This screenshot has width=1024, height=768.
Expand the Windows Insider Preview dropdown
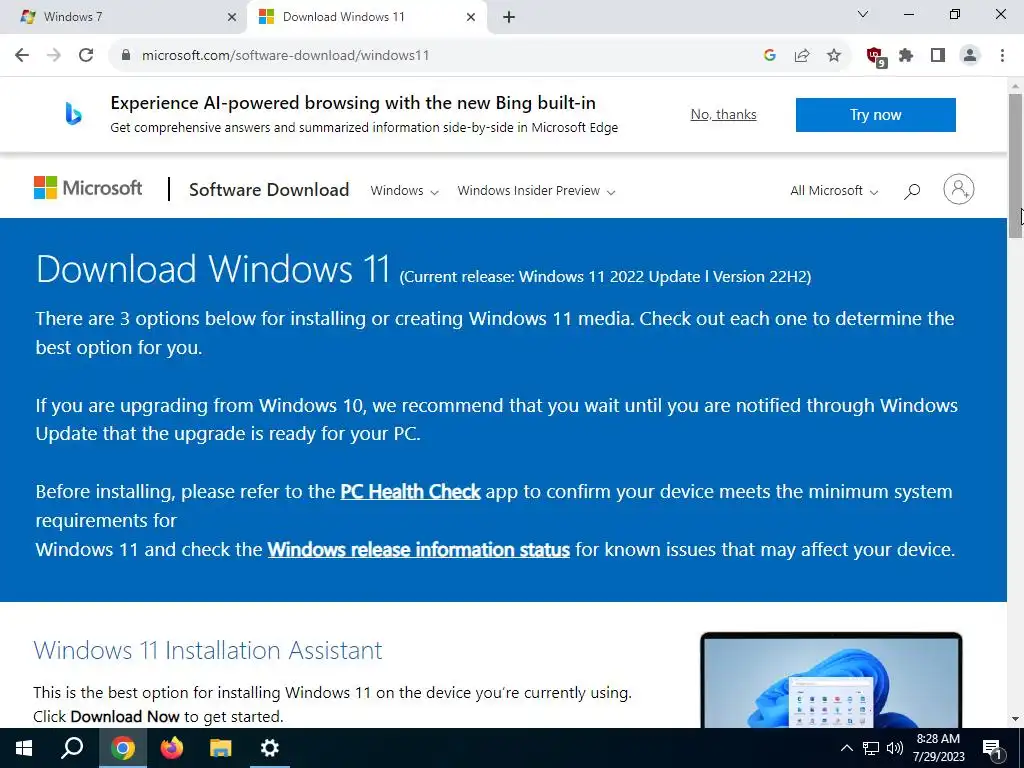pos(536,191)
